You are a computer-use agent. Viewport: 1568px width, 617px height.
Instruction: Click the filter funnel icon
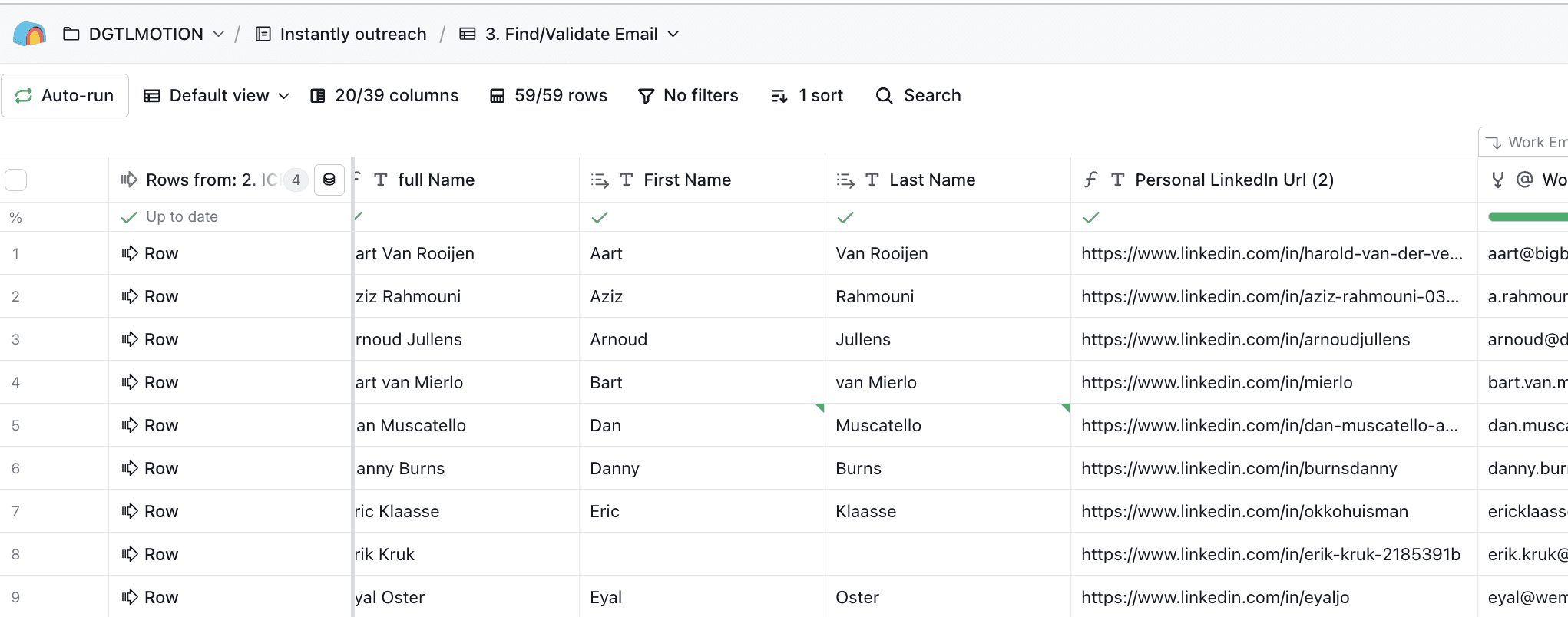click(647, 96)
